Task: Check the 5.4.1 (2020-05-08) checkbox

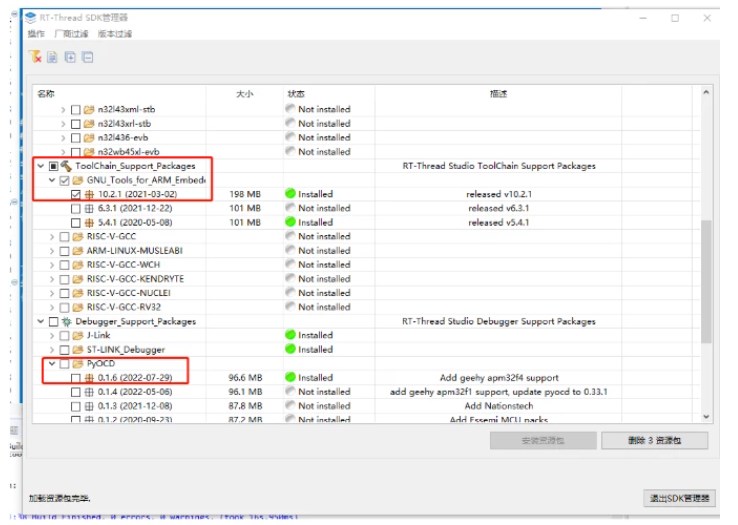Action: coord(76,223)
